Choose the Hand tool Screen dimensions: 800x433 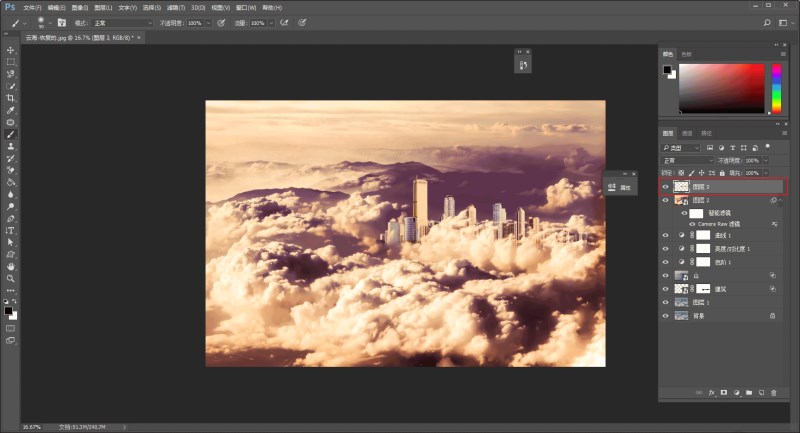(11, 266)
